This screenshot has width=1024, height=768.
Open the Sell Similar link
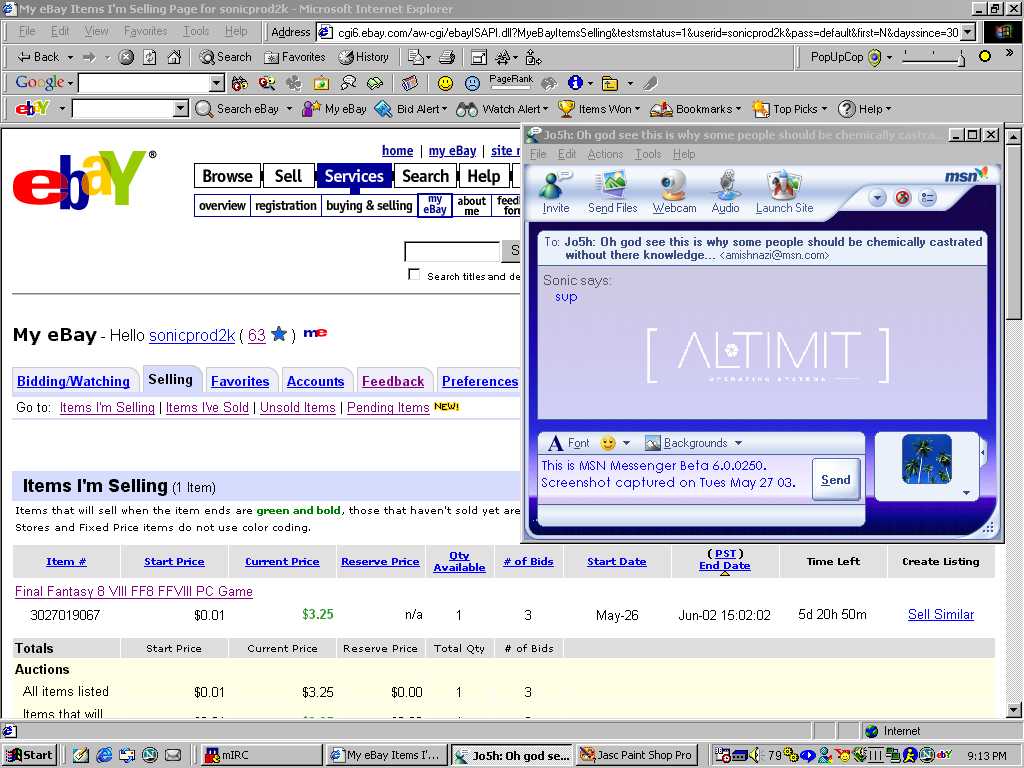pyautogui.click(x=940, y=615)
